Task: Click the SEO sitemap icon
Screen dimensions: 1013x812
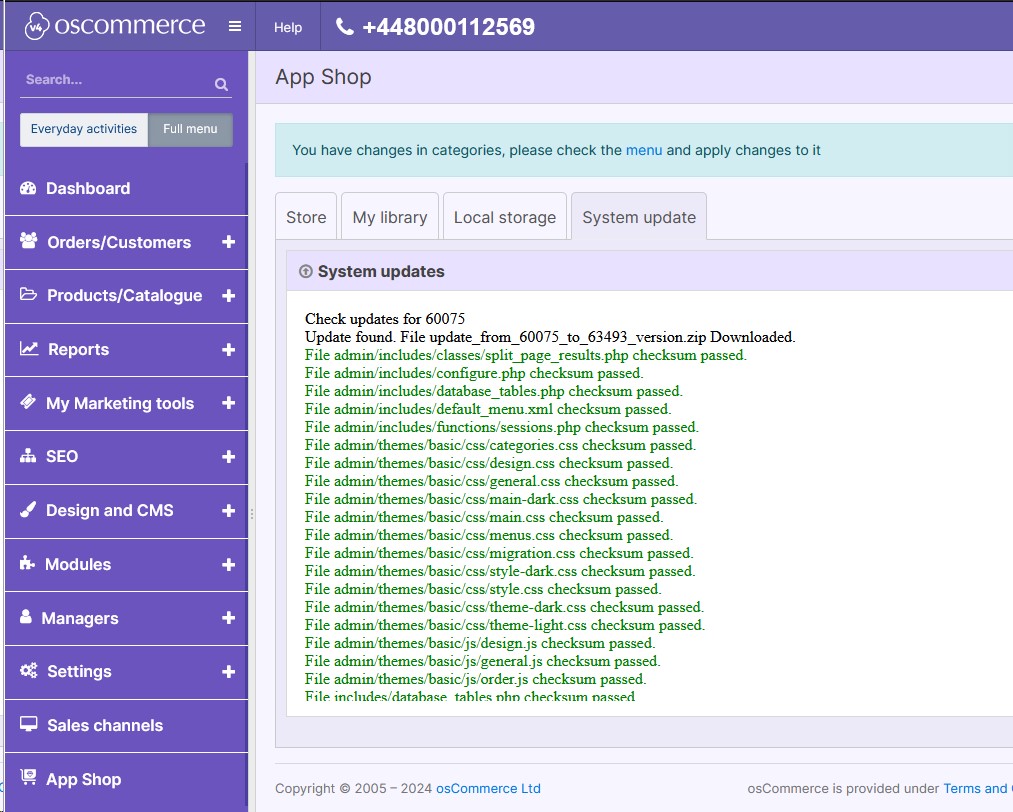Action: click(x=28, y=456)
